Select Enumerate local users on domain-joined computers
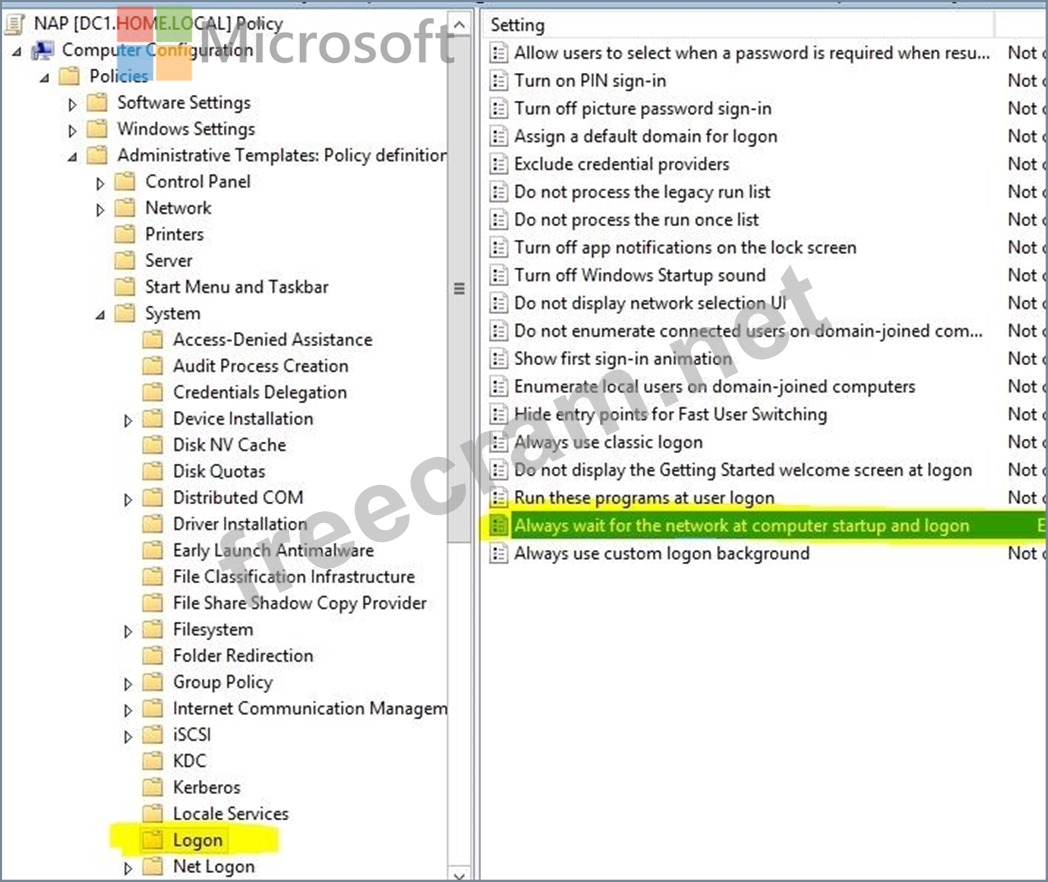 714,387
